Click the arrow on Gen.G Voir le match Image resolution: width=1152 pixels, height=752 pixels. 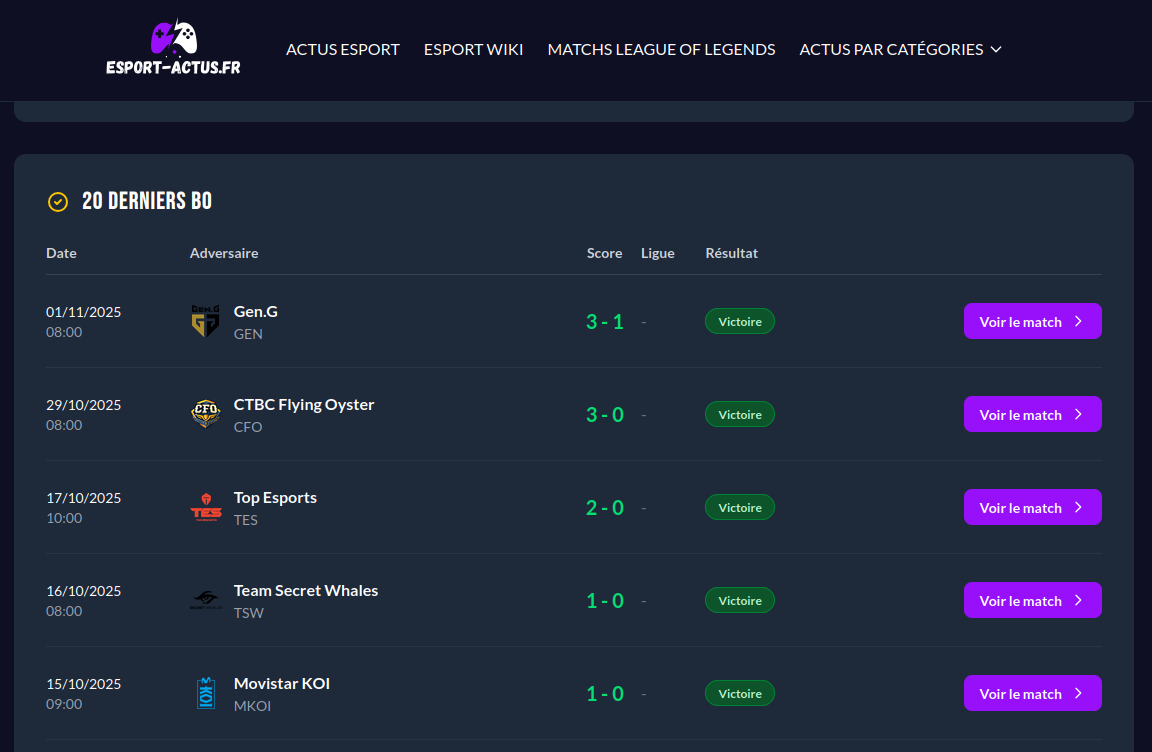[1079, 322]
